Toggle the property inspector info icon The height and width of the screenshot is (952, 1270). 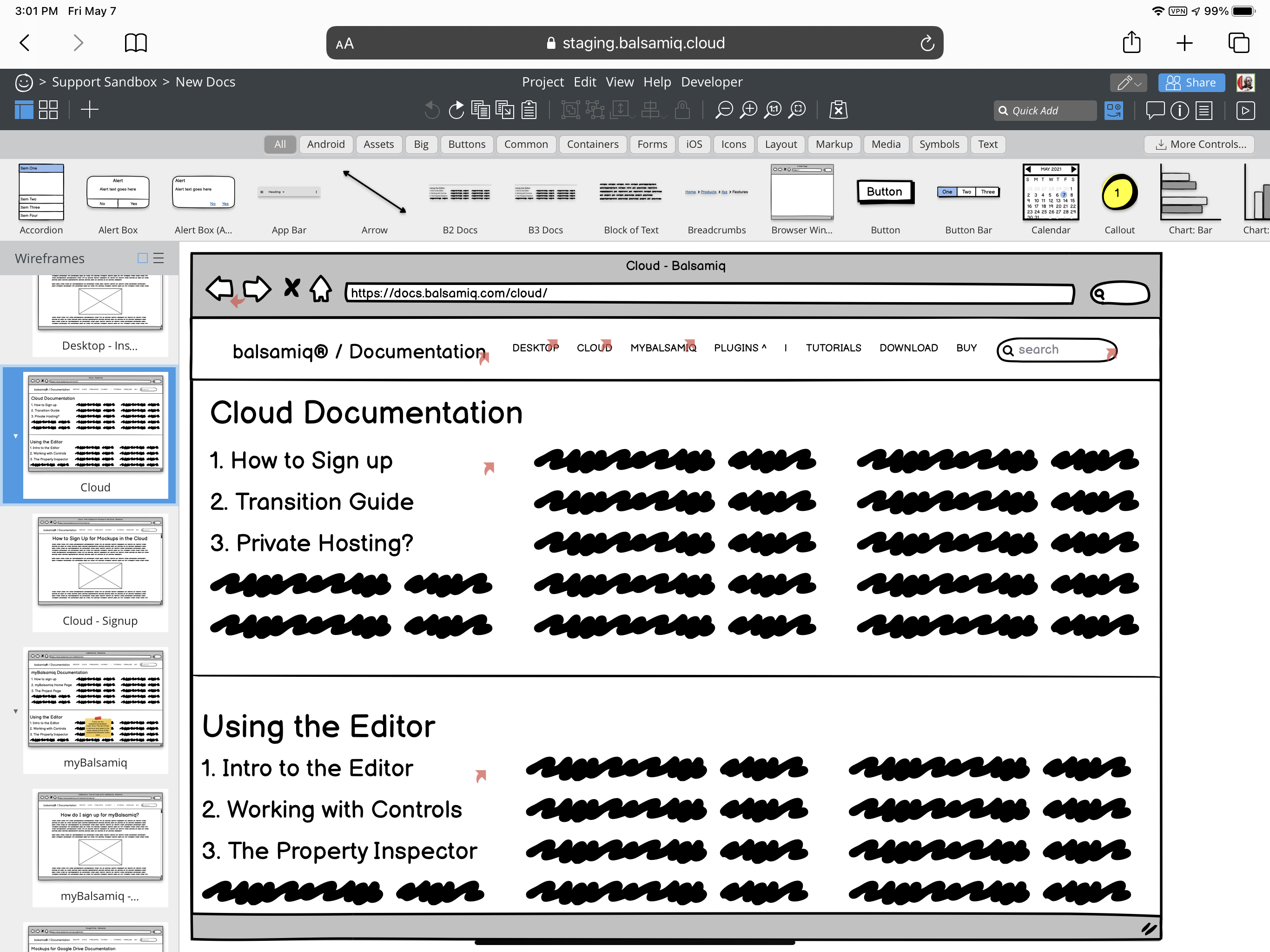pyautogui.click(x=1179, y=110)
